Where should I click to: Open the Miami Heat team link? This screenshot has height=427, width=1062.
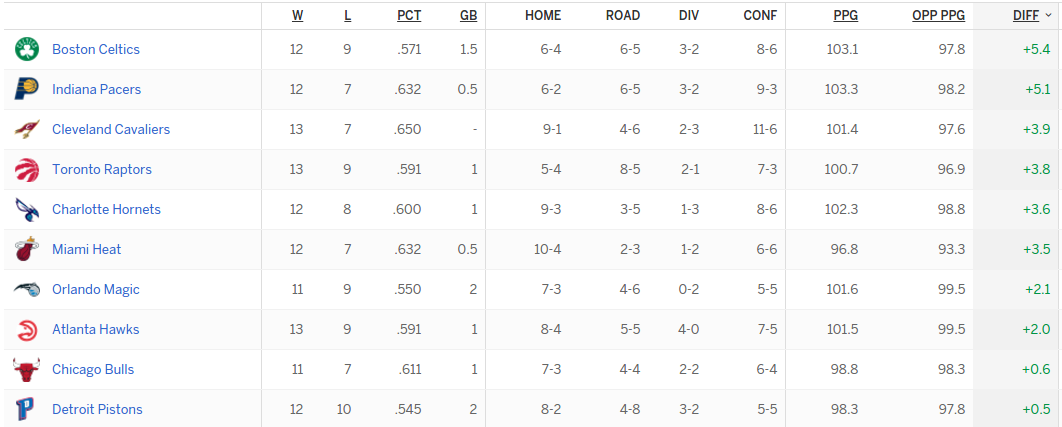[87, 249]
